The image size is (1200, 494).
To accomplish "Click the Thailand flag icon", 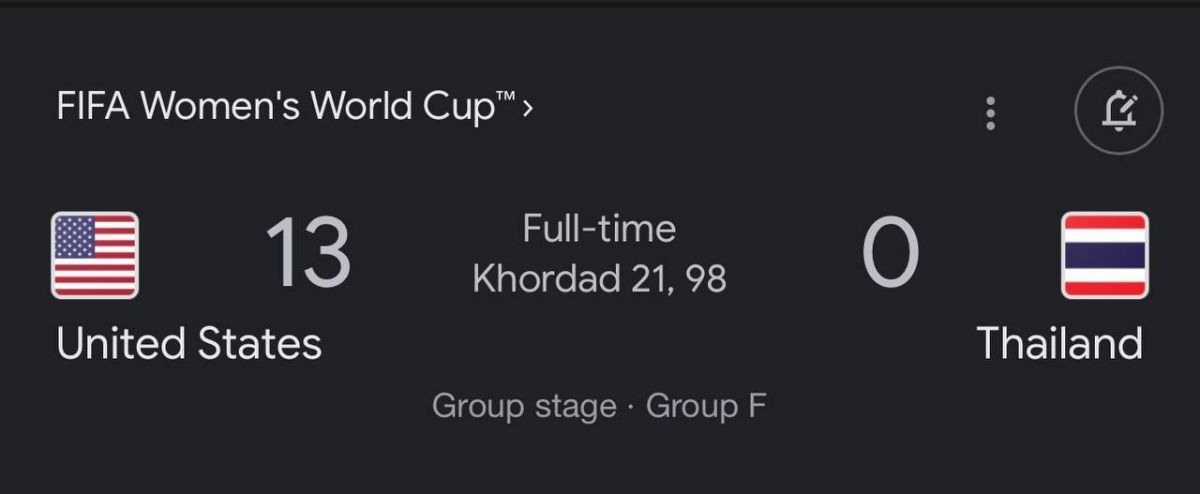I will click(x=1104, y=255).
